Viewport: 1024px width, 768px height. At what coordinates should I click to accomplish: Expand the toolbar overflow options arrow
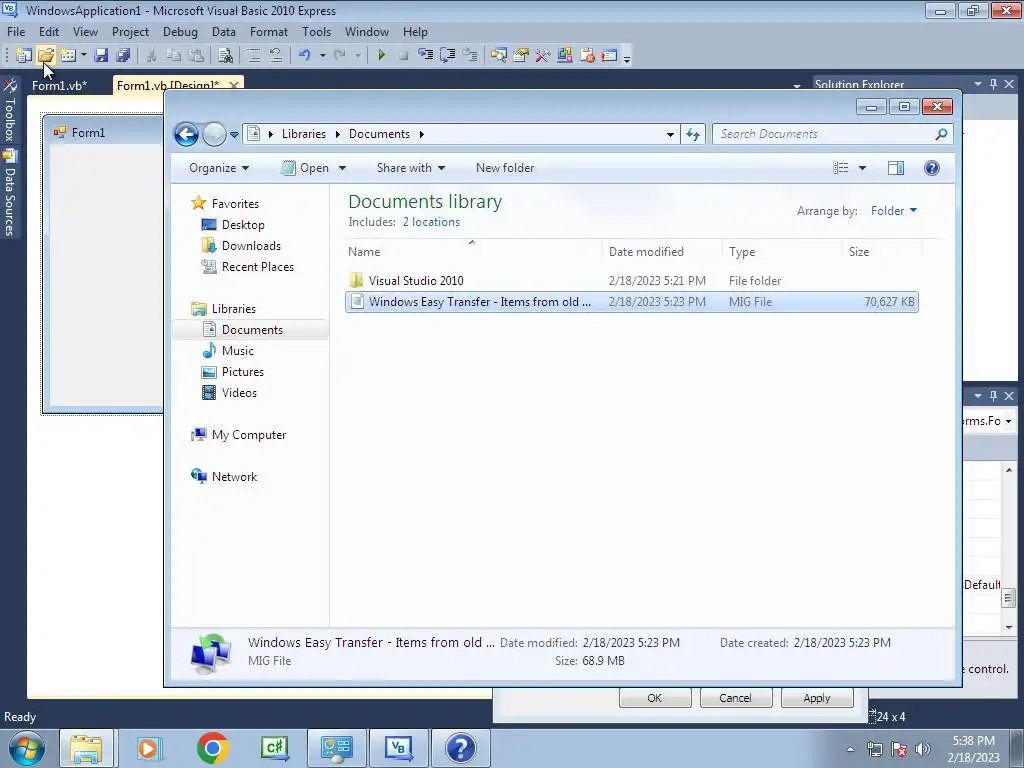627,59
